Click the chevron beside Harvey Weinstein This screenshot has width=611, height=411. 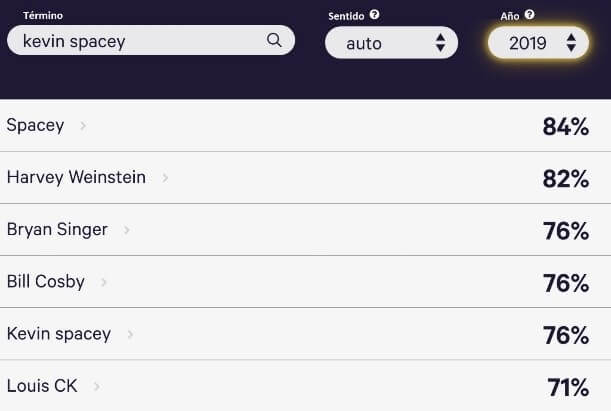pos(165,178)
